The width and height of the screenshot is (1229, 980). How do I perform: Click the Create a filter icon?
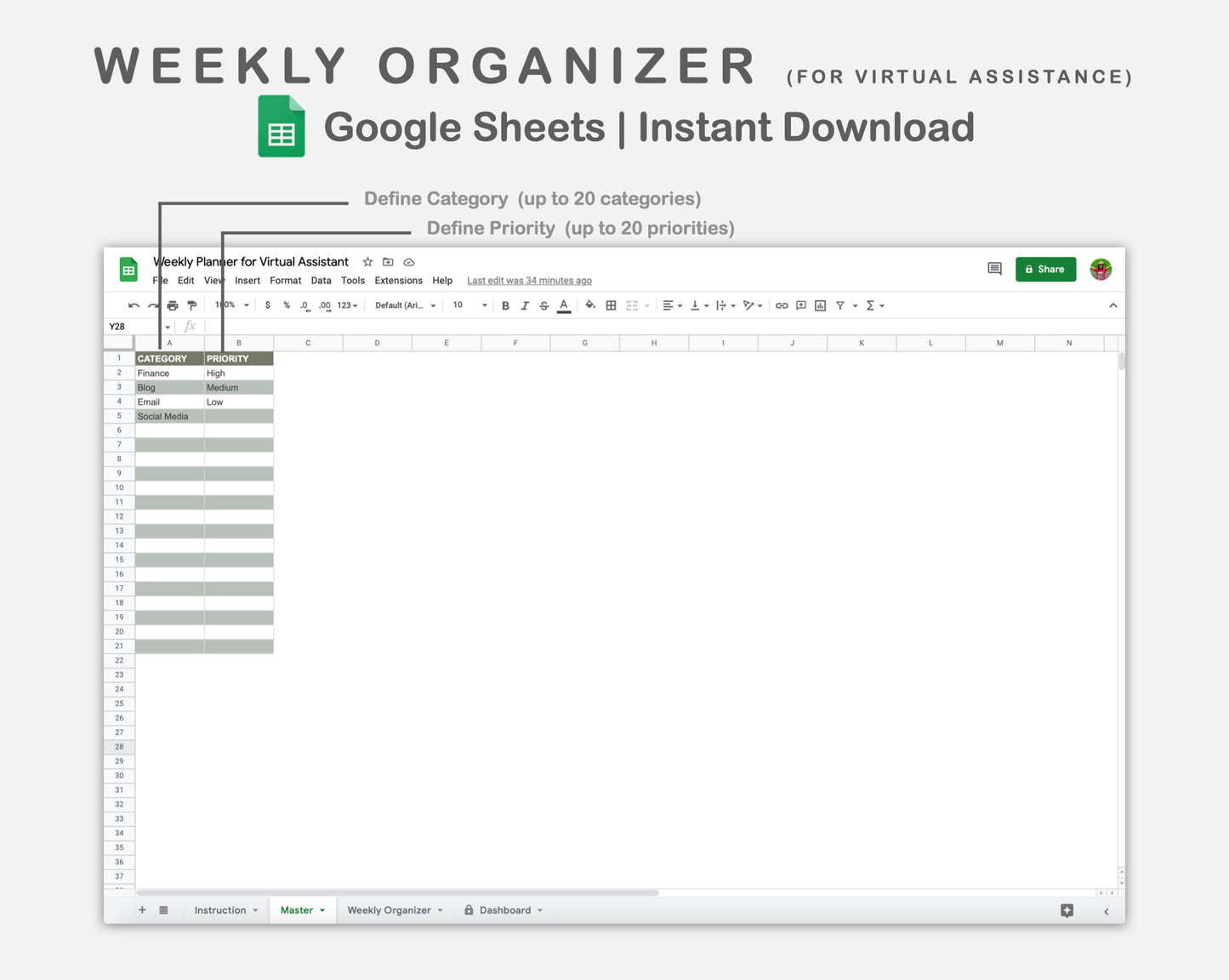[839, 305]
